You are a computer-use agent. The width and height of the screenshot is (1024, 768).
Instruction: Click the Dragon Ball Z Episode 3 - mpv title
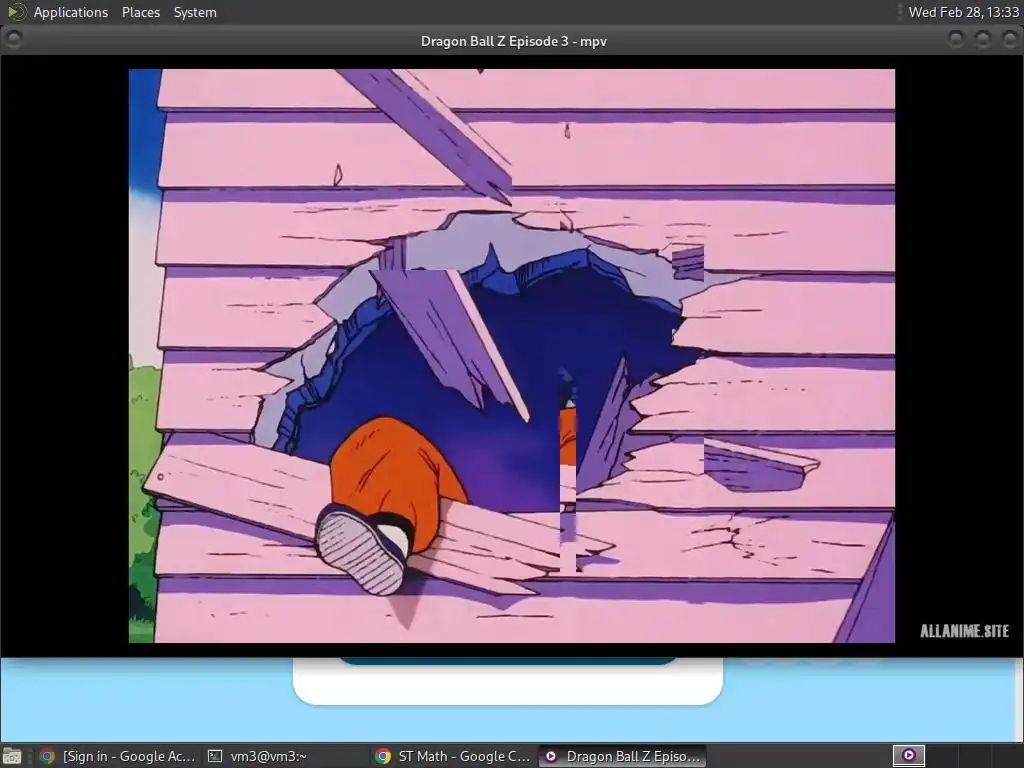click(513, 41)
